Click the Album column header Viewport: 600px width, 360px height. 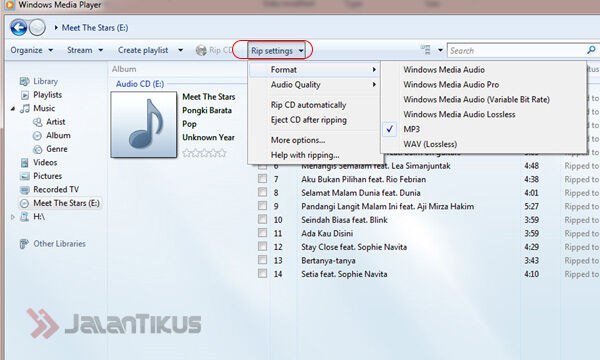(x=124, y=69)
